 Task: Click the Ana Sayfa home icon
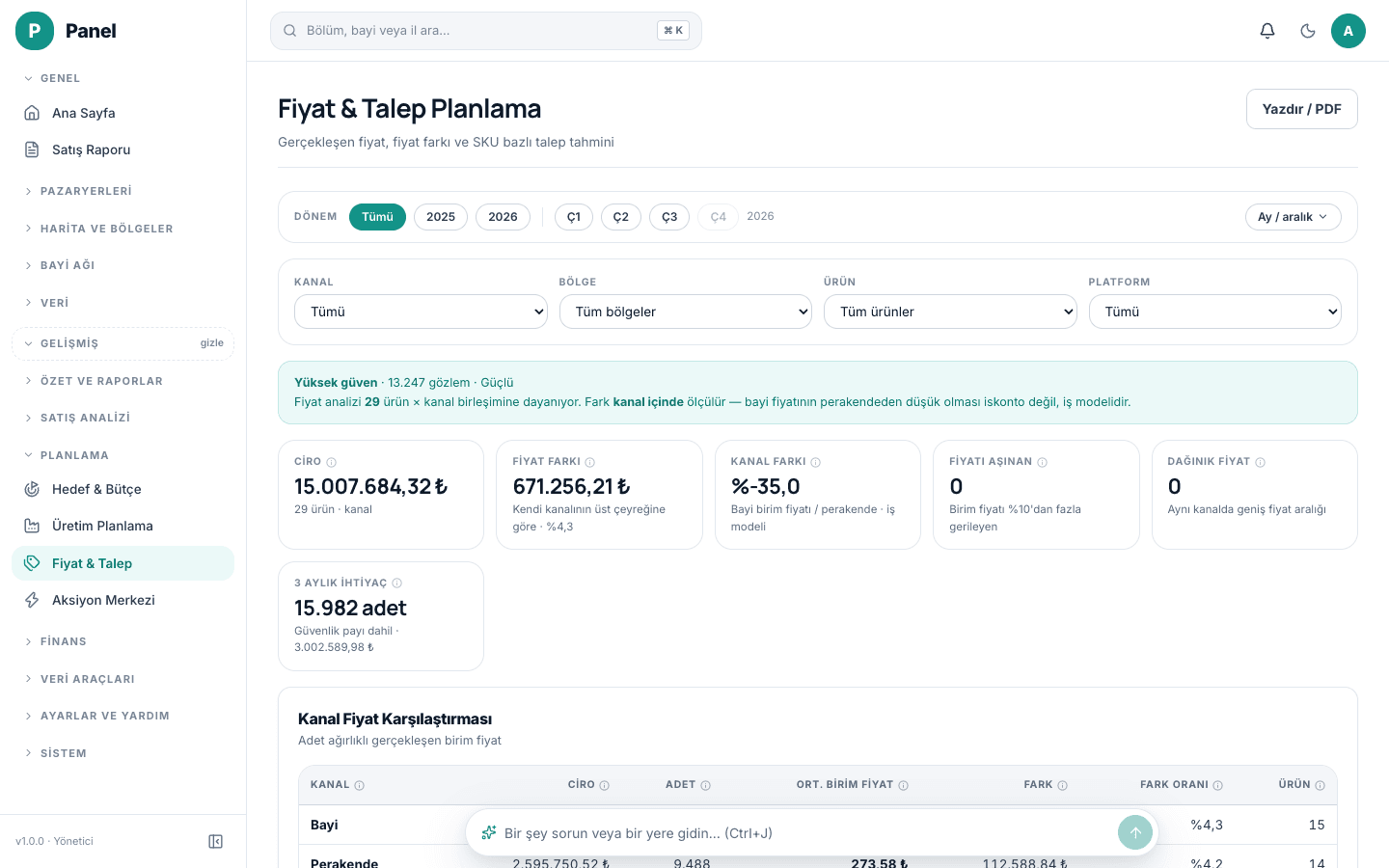pos(32,113)
